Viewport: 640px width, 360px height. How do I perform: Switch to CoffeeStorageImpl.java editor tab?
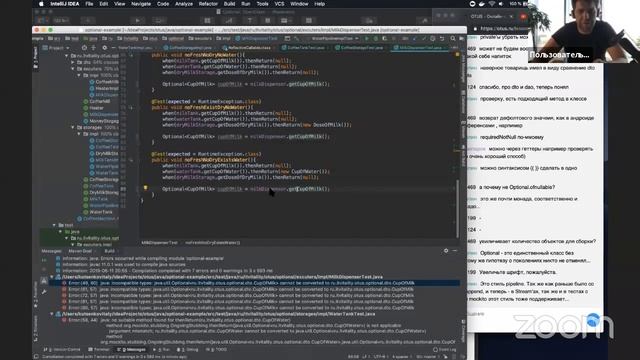pyautogui.click(x=190, y=48)
